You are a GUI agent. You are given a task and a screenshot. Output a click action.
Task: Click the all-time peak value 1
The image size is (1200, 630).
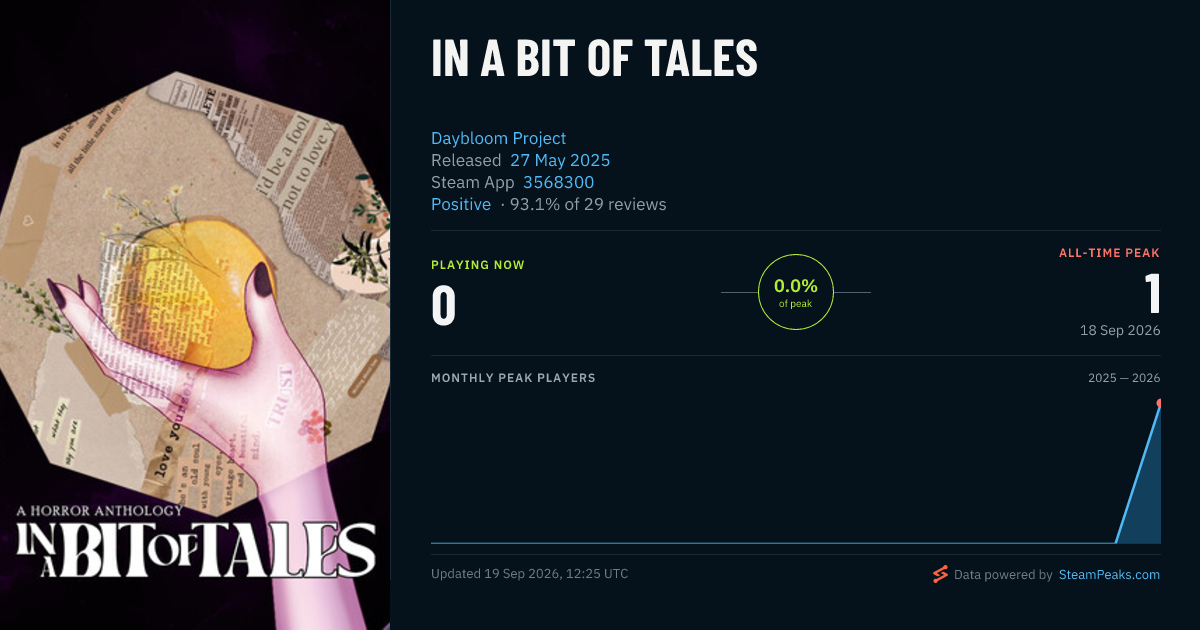coord(1152,294)
